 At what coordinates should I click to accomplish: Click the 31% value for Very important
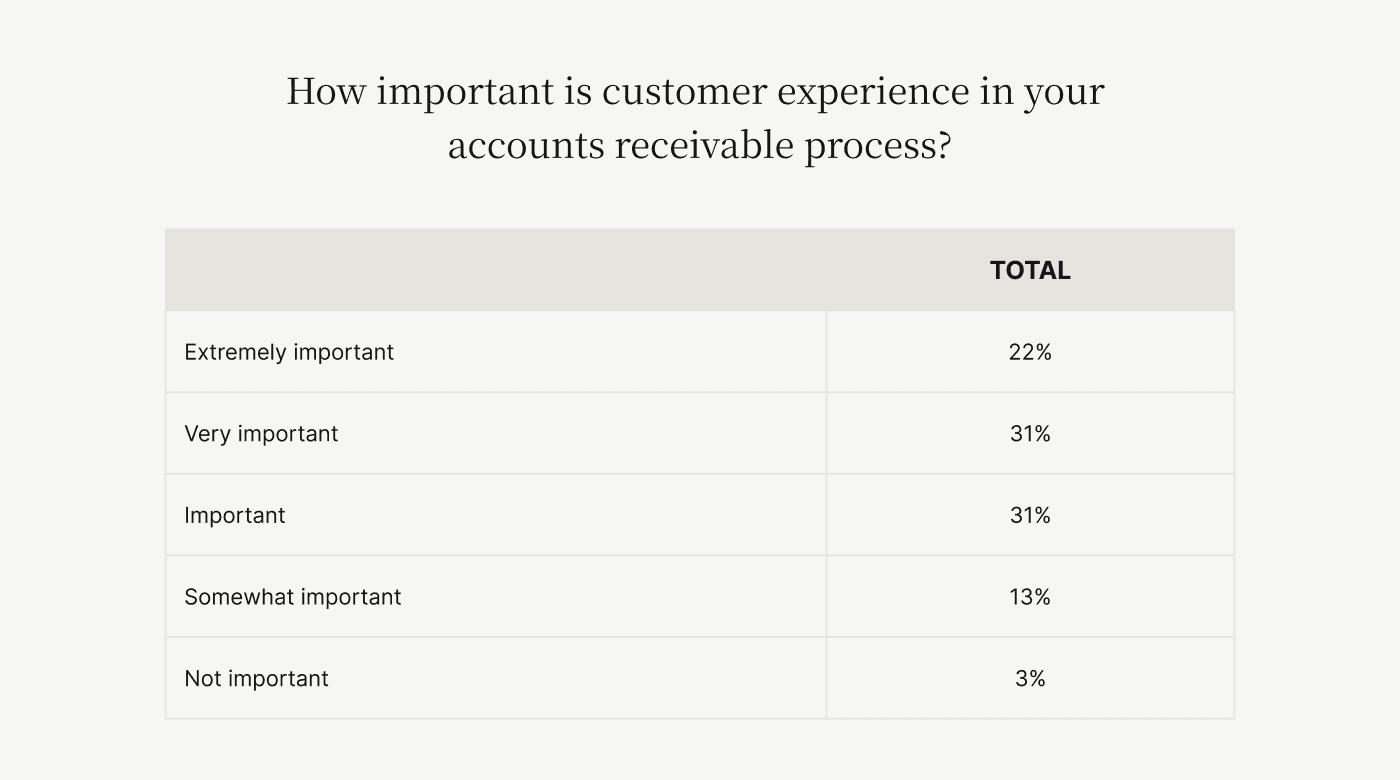click(x=1030, y=434)
